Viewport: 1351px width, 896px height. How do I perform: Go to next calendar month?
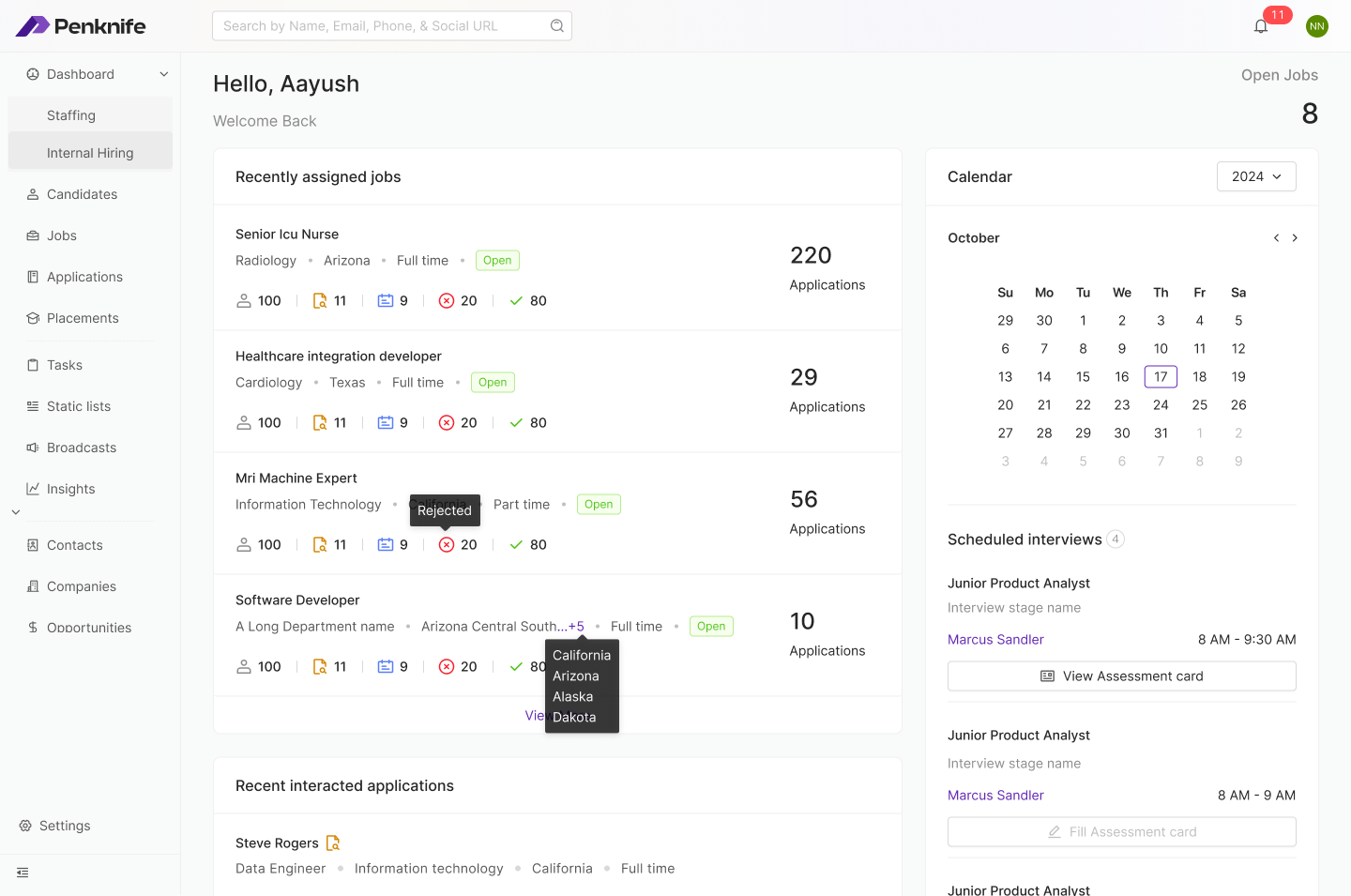coord(1295,238)
